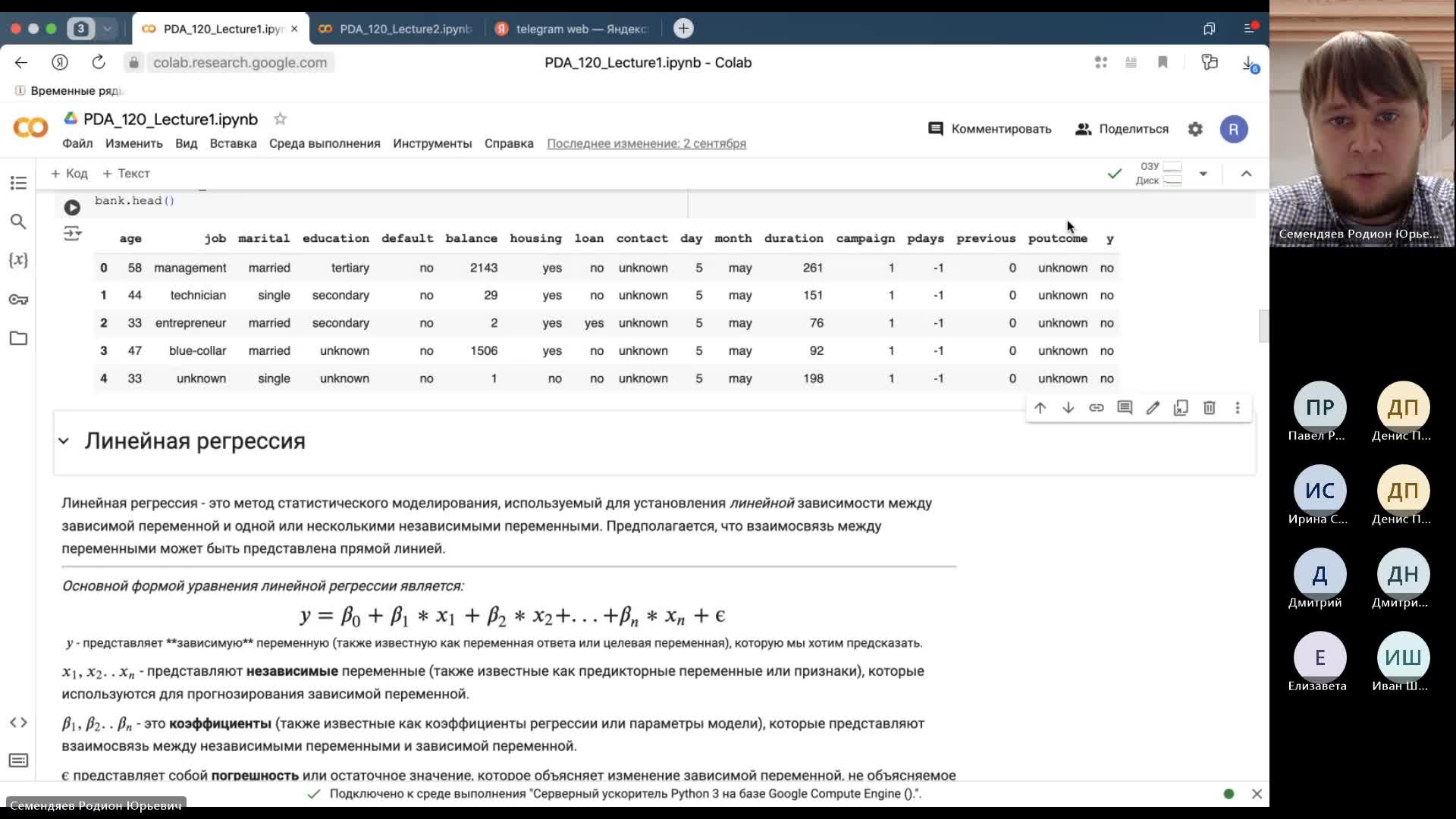Open the Справка menu
This screenshot has width=1456, height=819.
point(509,143)
